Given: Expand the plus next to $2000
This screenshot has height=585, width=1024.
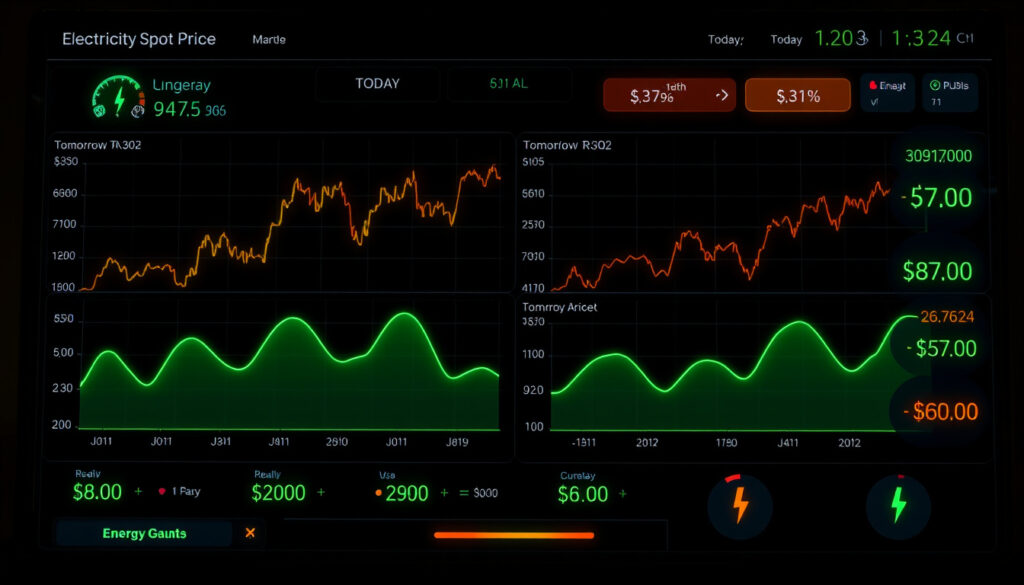Looking at the screenshot, I should [x=321, y=492].
